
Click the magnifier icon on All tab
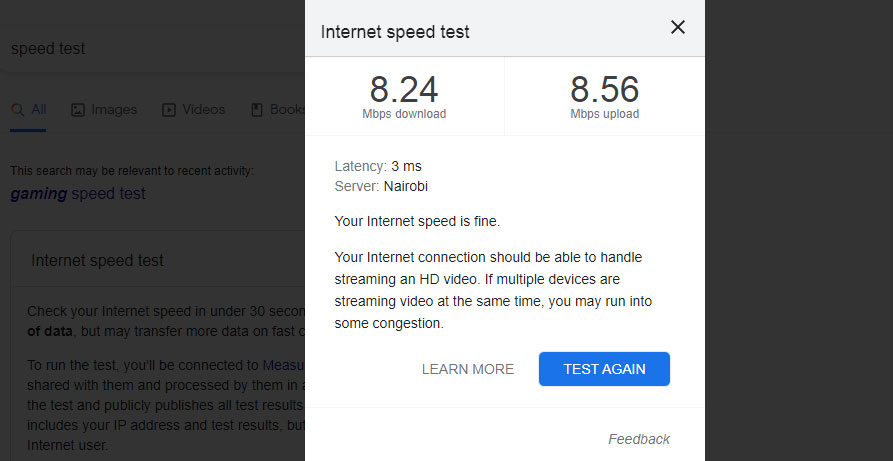[x=17, y=109]
